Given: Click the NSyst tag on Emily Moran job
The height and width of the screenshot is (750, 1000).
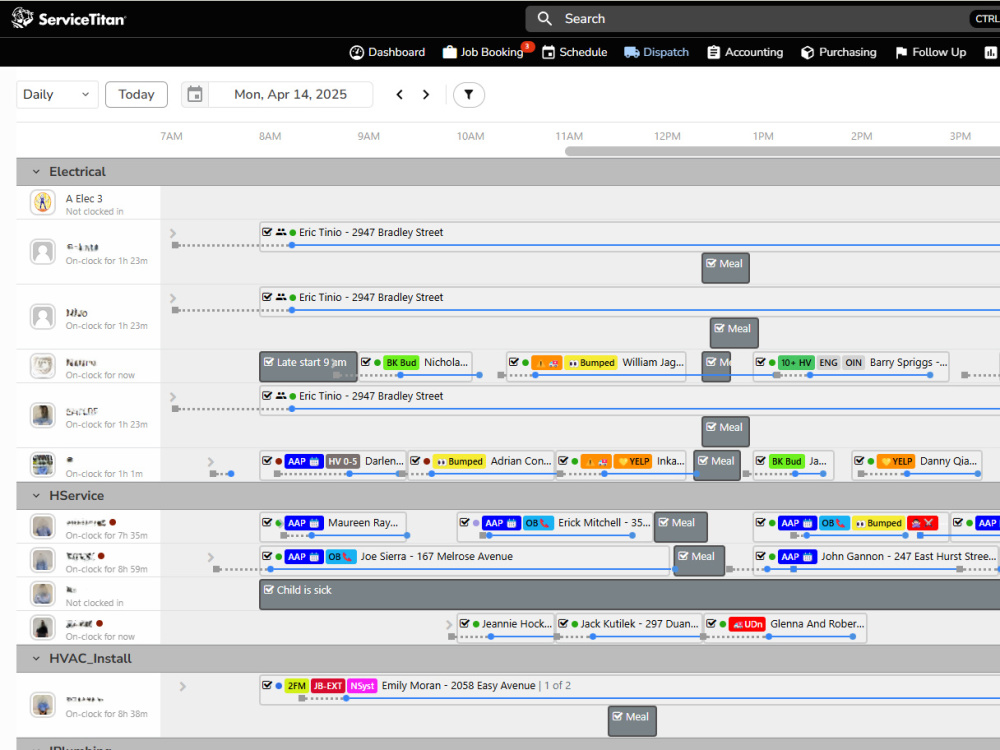Looking at the screenshot, I should 362,686.
